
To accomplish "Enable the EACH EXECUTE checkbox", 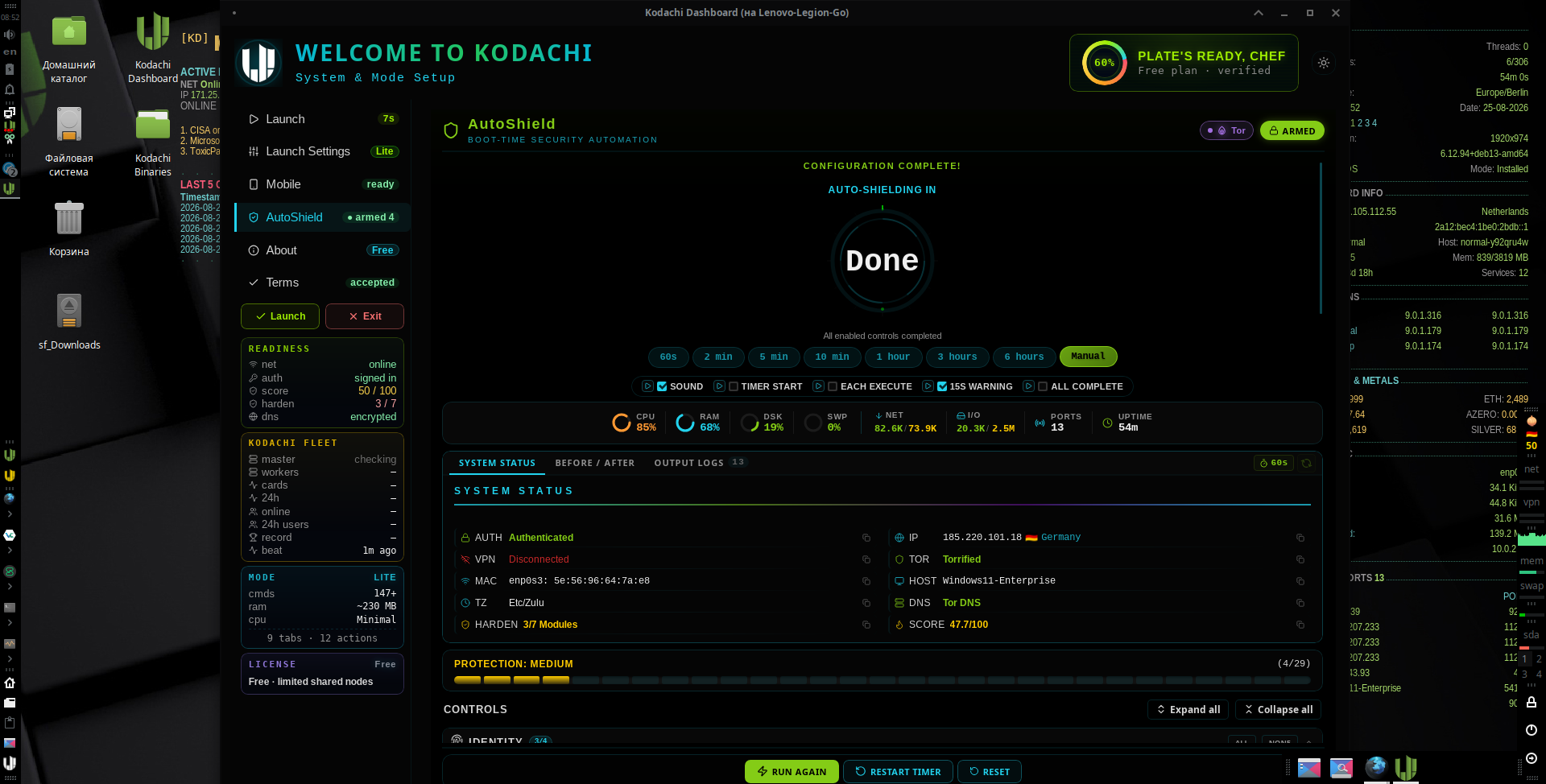I will 833,386.
